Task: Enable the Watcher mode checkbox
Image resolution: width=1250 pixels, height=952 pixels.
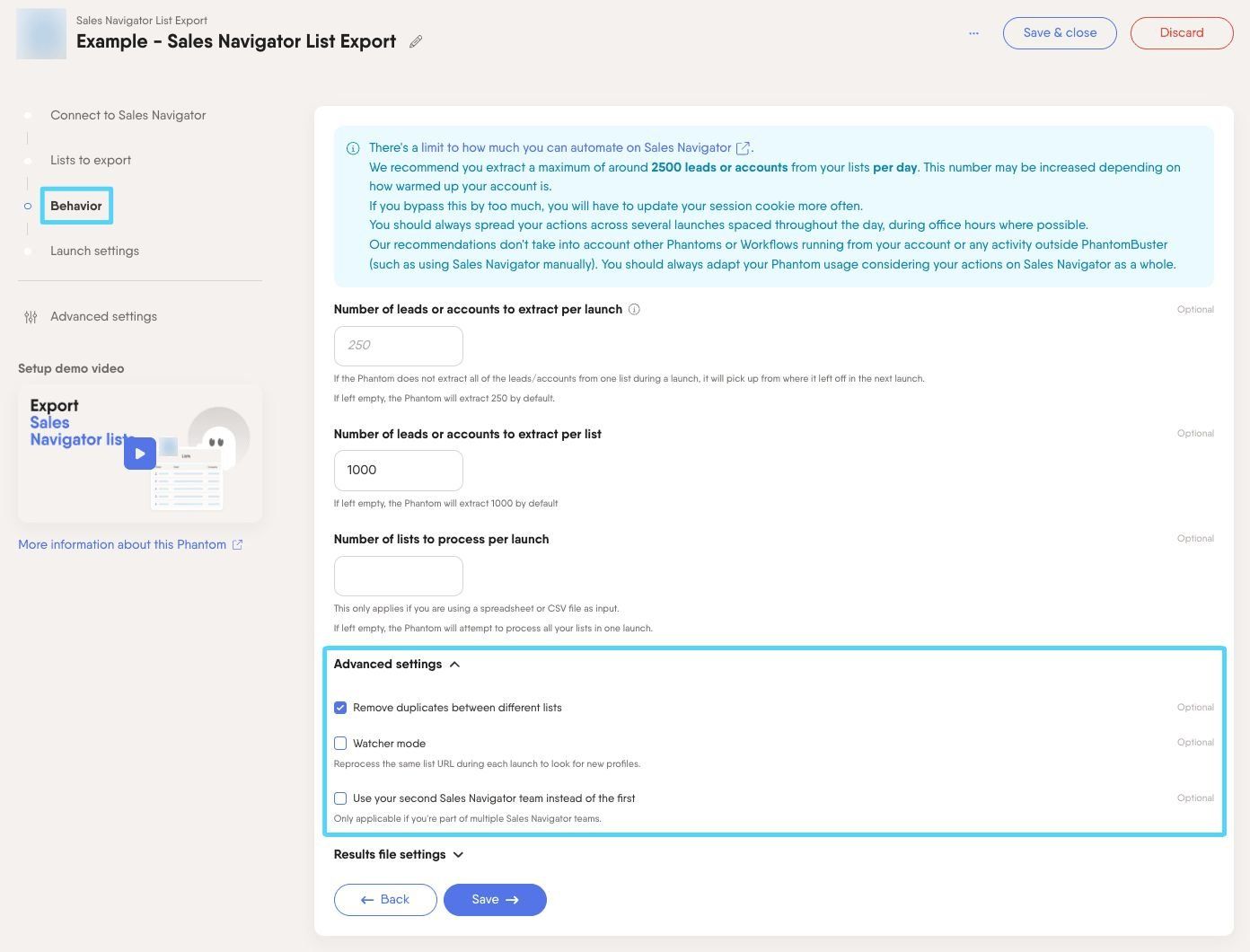Action: pos(340,744)
